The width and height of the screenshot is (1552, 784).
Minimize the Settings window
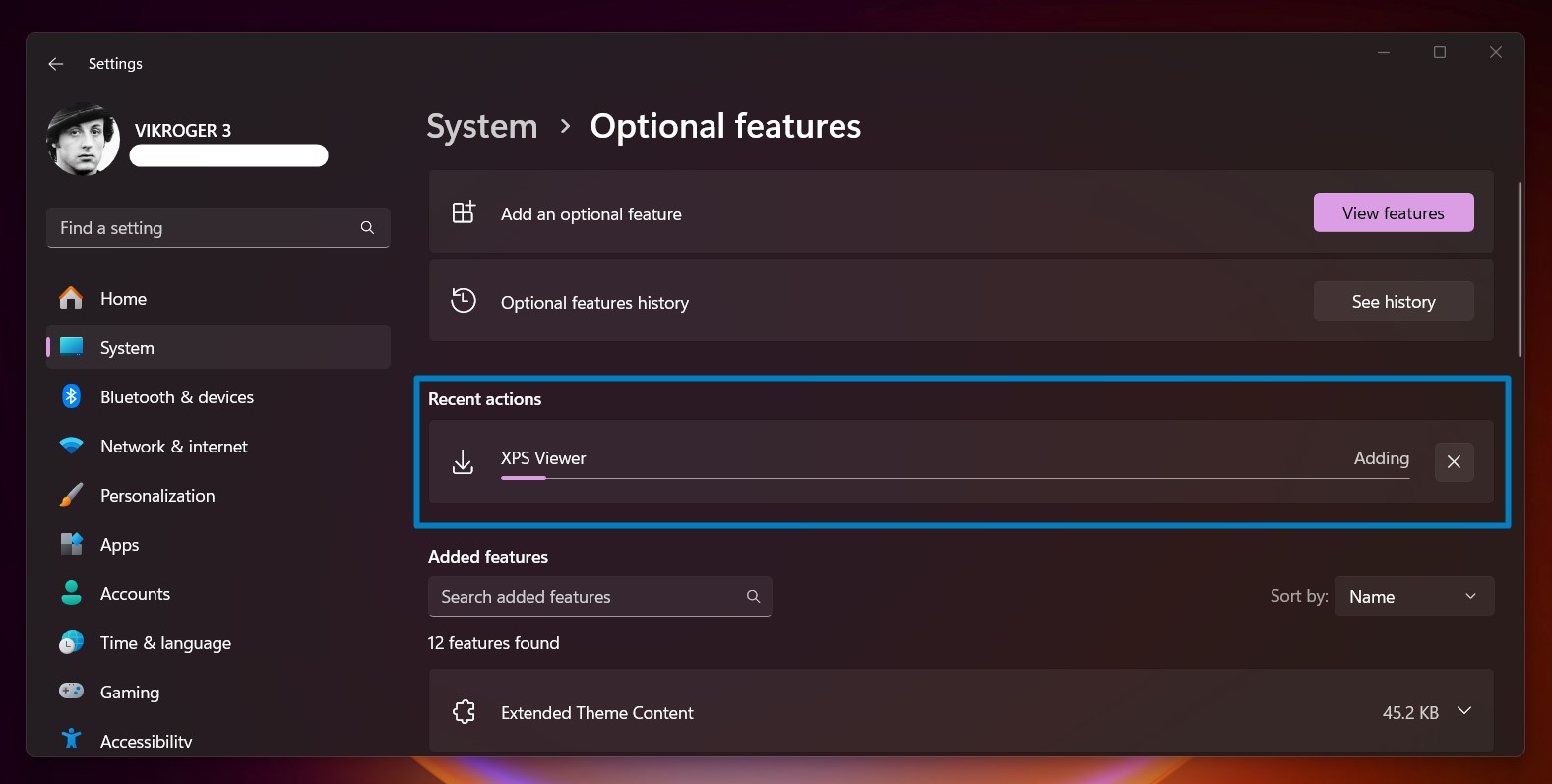coord(1384,52)
